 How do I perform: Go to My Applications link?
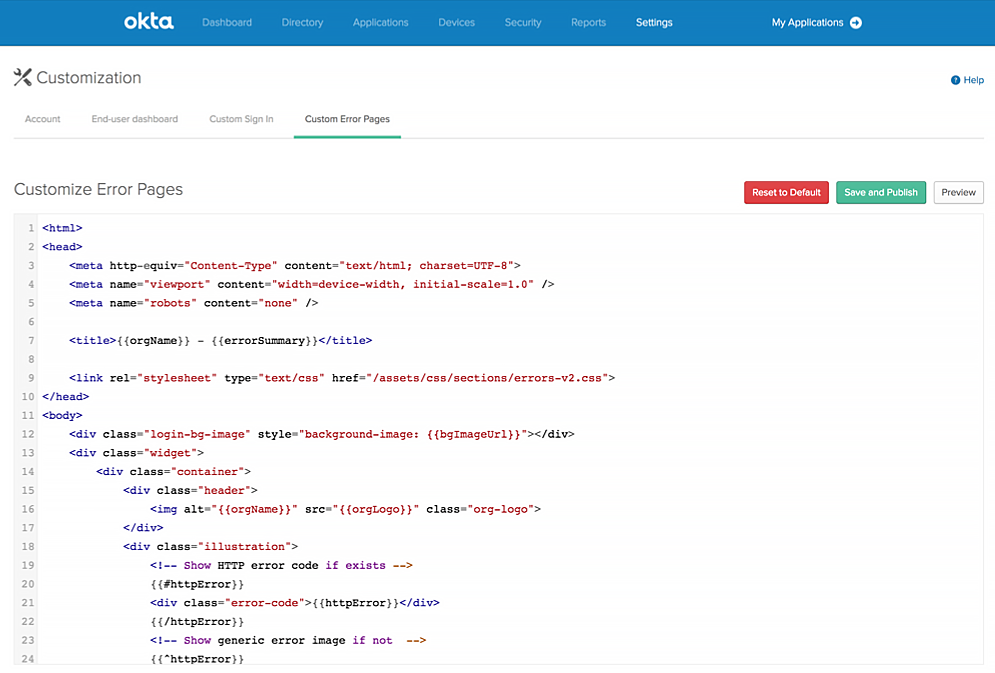pyautogui.click(x=807, y=23)
